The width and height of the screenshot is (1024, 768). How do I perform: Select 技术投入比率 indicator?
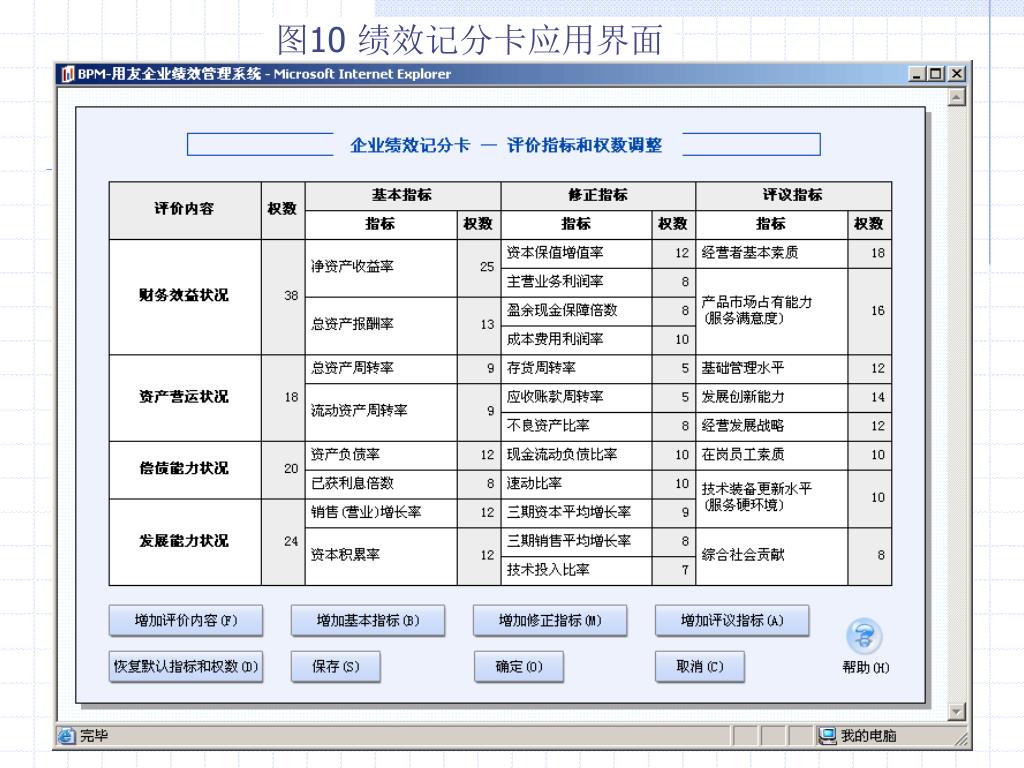(576, 570)
